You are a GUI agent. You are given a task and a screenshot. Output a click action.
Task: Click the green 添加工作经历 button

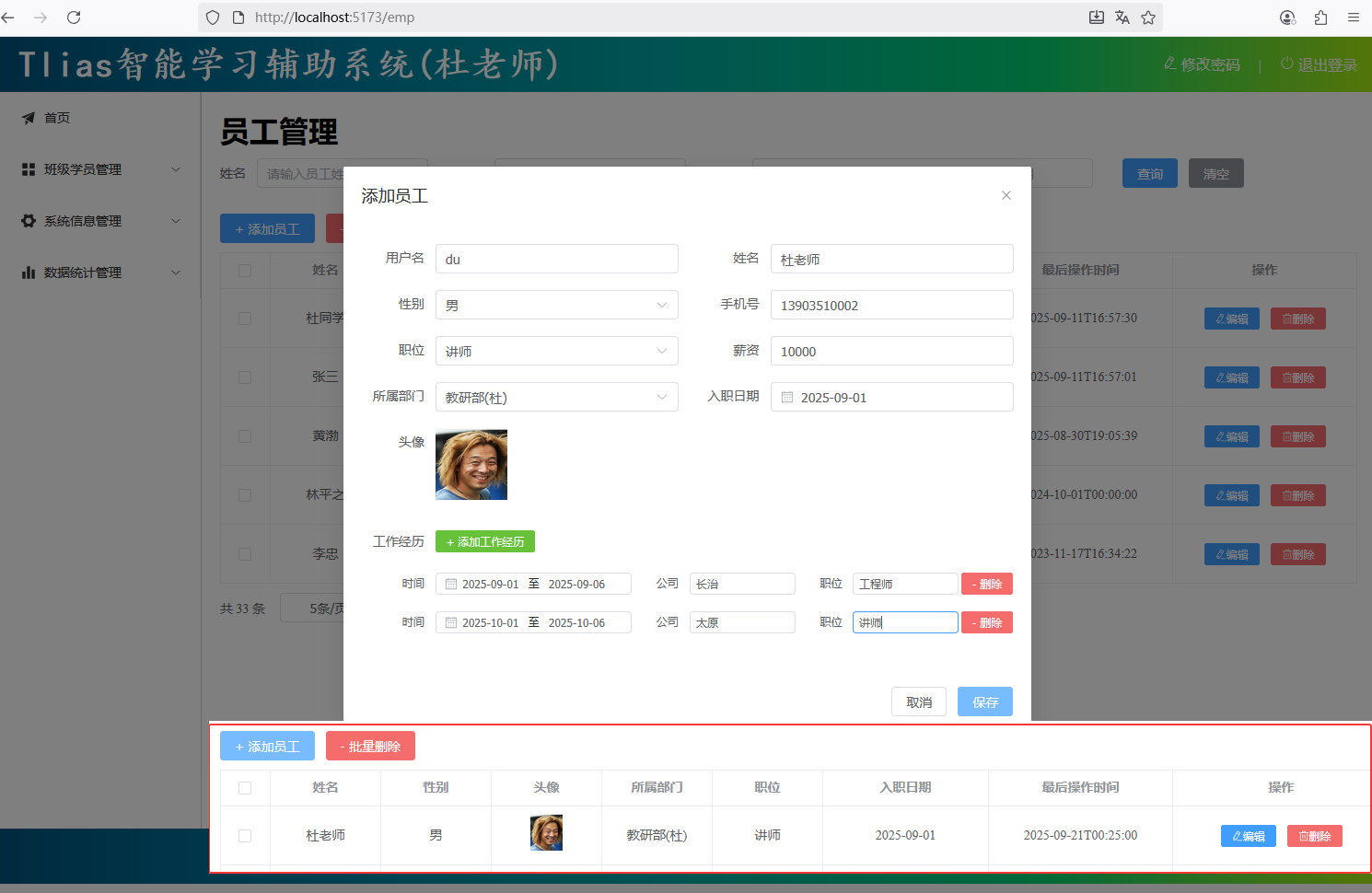coord(485,542)
